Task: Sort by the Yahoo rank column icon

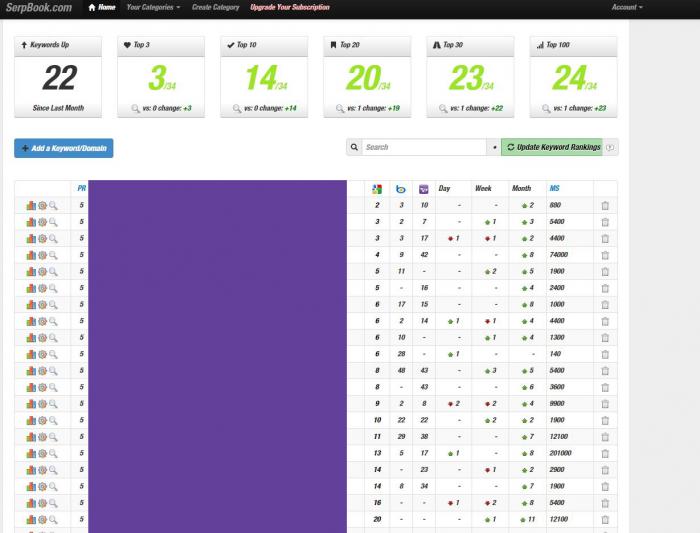Action: (424, 189)
